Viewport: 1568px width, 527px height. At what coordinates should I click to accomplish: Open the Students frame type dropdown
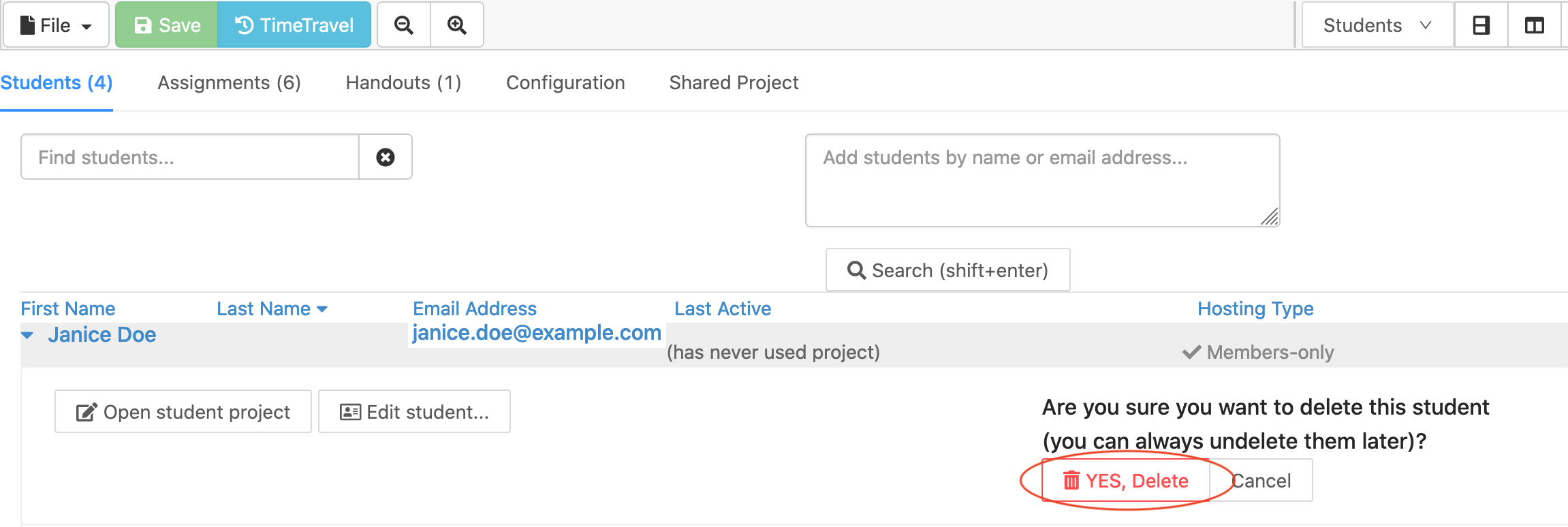pos(1377,25)
